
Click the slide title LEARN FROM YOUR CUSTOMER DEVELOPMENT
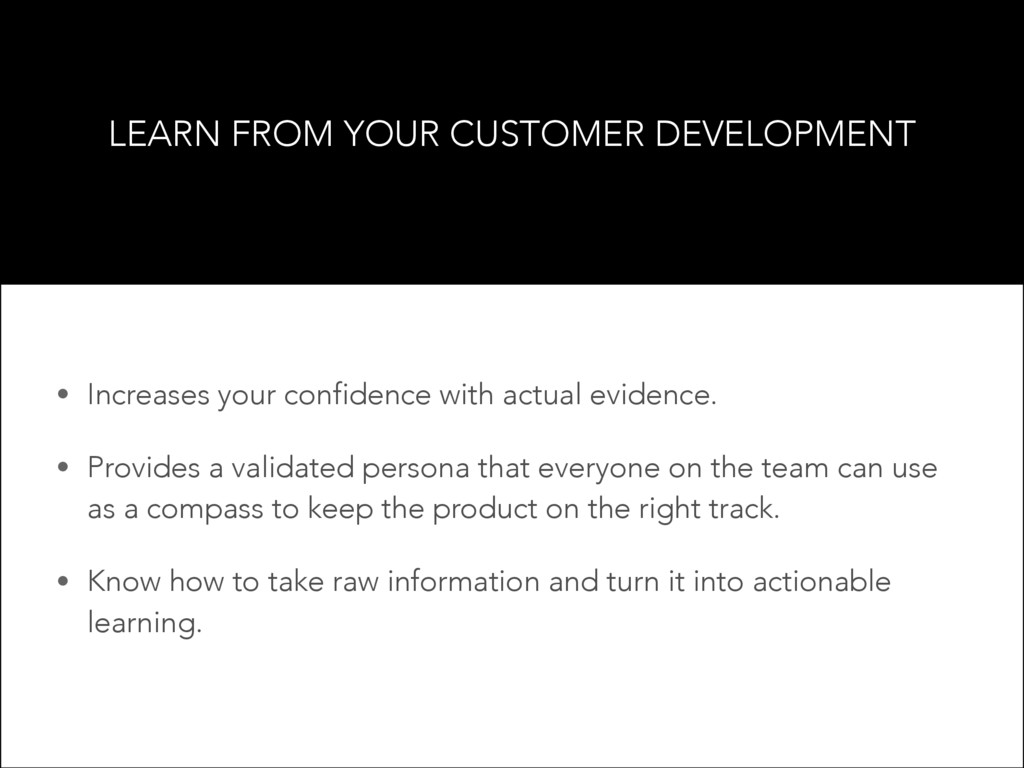click(512, 133)
